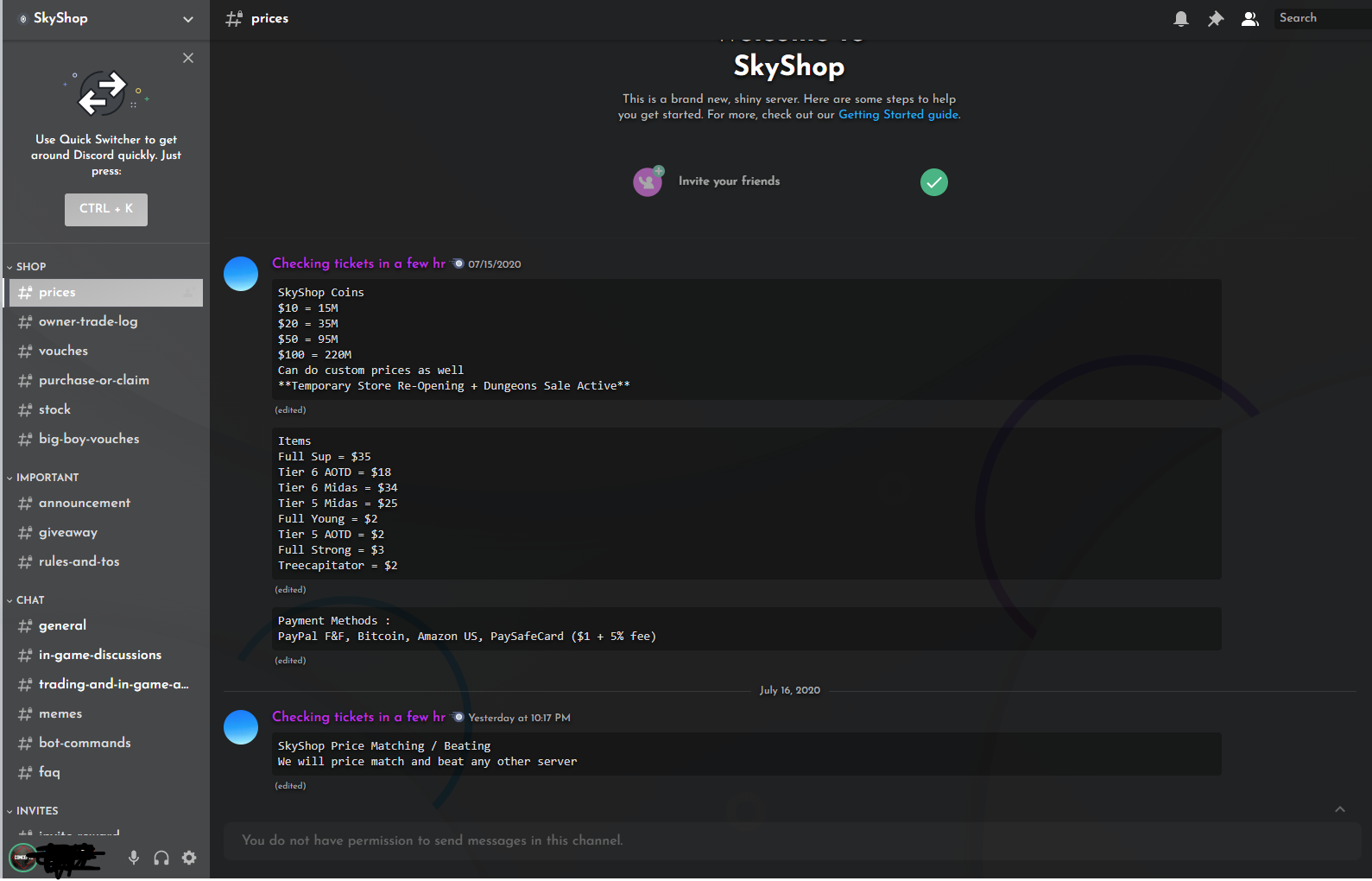This screenshot has width=1372, height=881.
Task: Click the Quick Switcher arrows illustration
Action: coord(105,93)
